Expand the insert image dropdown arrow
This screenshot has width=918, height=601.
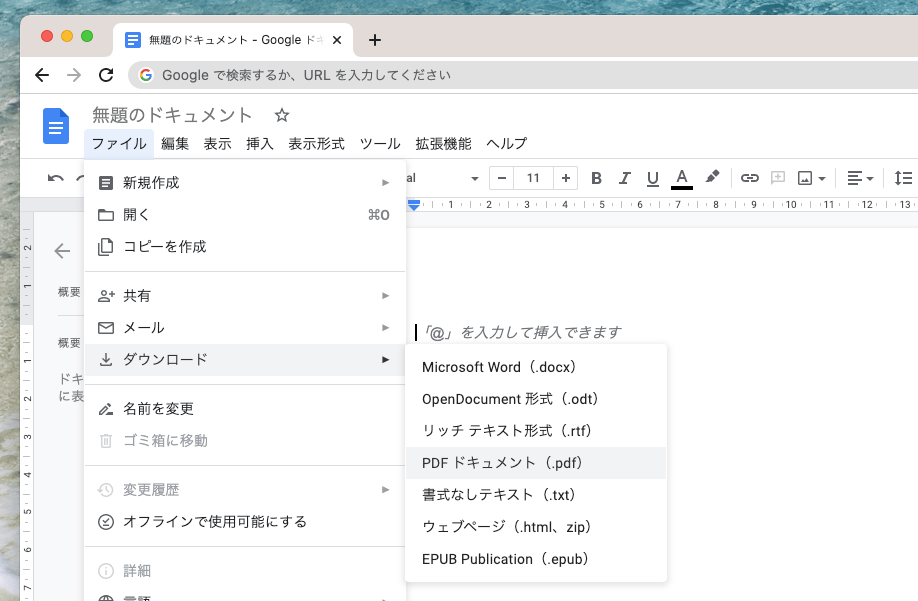[x=822, y=178]
